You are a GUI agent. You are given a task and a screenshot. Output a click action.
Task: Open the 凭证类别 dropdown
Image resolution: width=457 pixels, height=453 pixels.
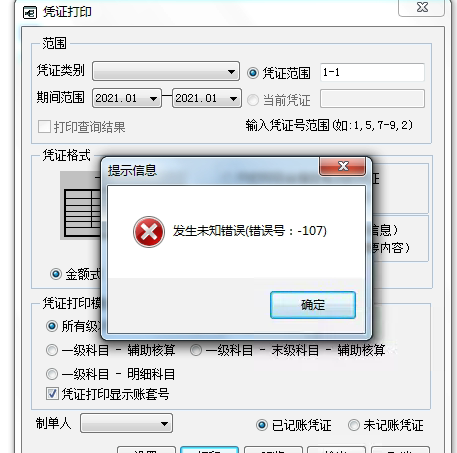coord(166,71)
